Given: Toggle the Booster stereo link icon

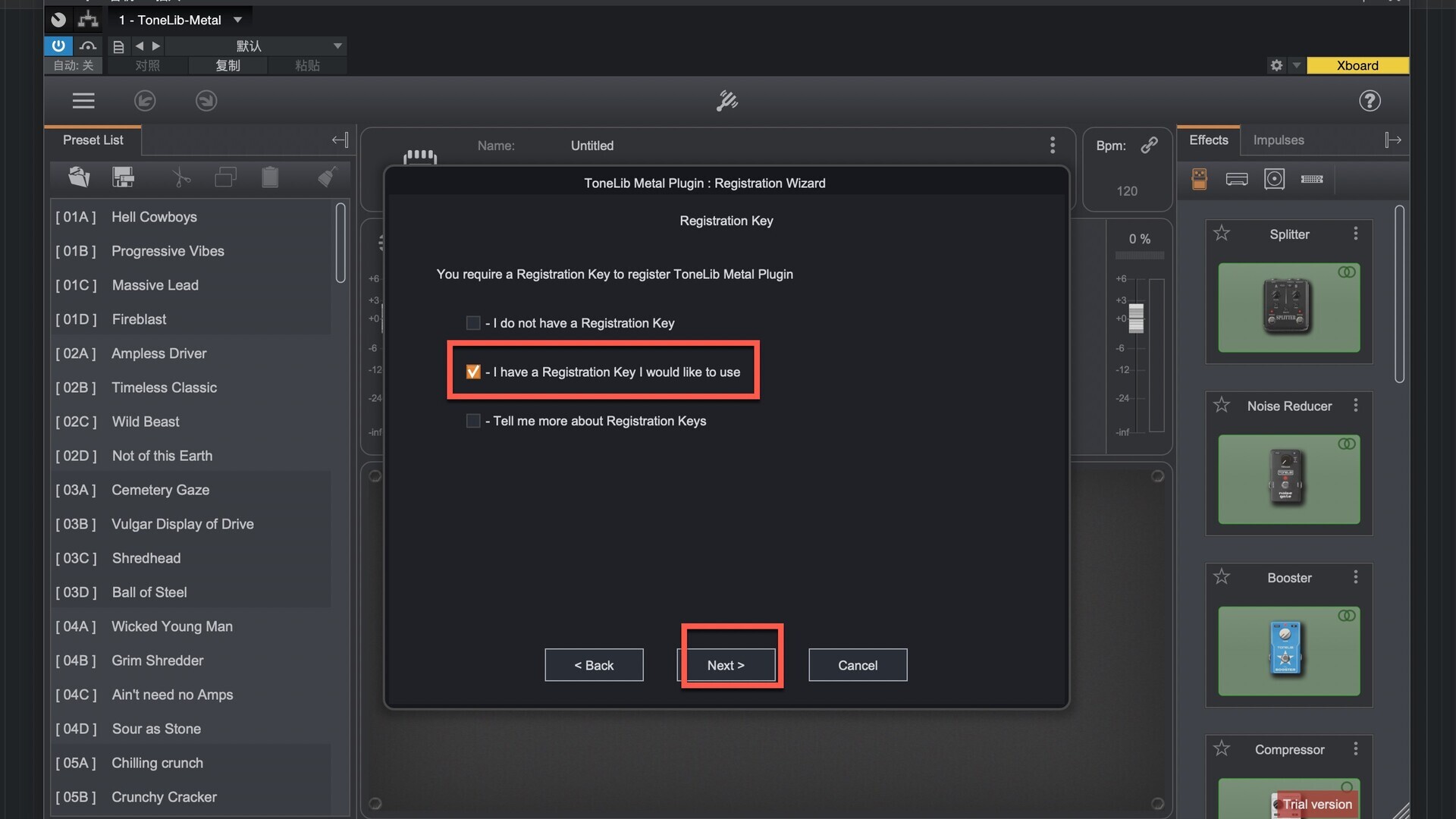Looking at the screenshot, I should [1347, 616].
